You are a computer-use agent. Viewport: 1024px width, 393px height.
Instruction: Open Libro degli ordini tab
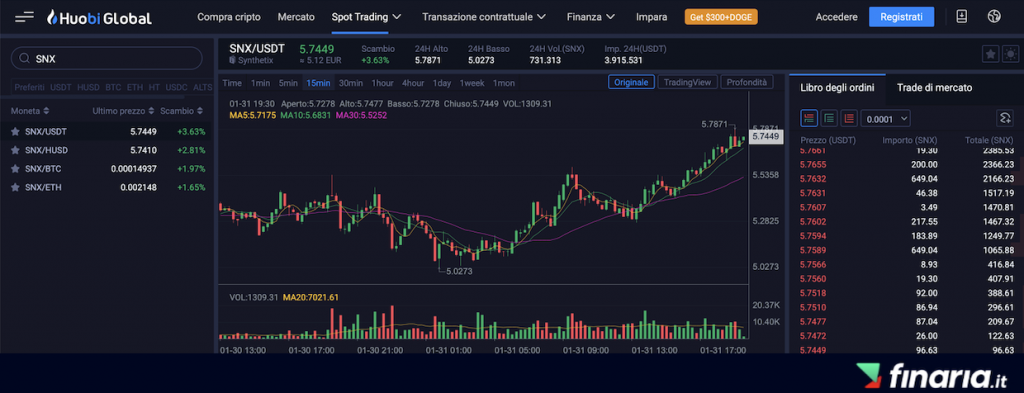pos(837,87)
